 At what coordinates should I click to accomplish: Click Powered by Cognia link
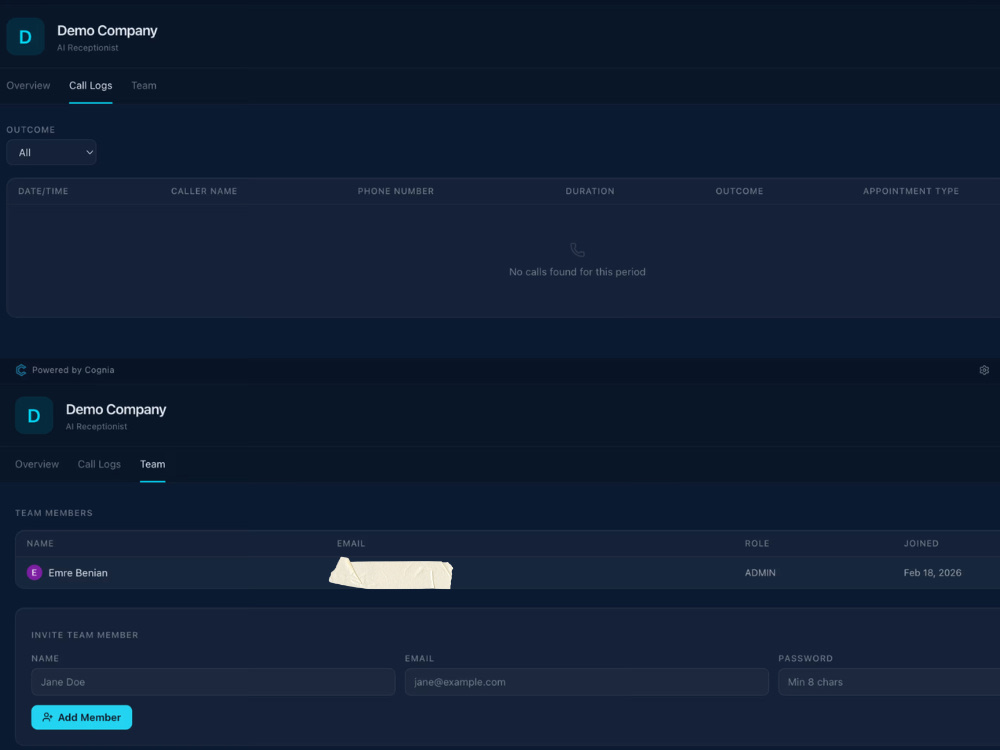(x=73, y=370)
